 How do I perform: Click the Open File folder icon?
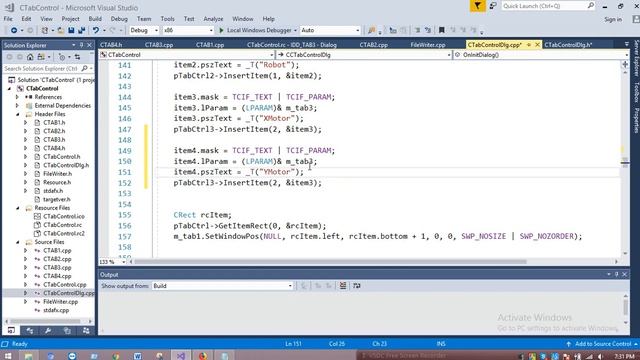[x=60, y=30]
